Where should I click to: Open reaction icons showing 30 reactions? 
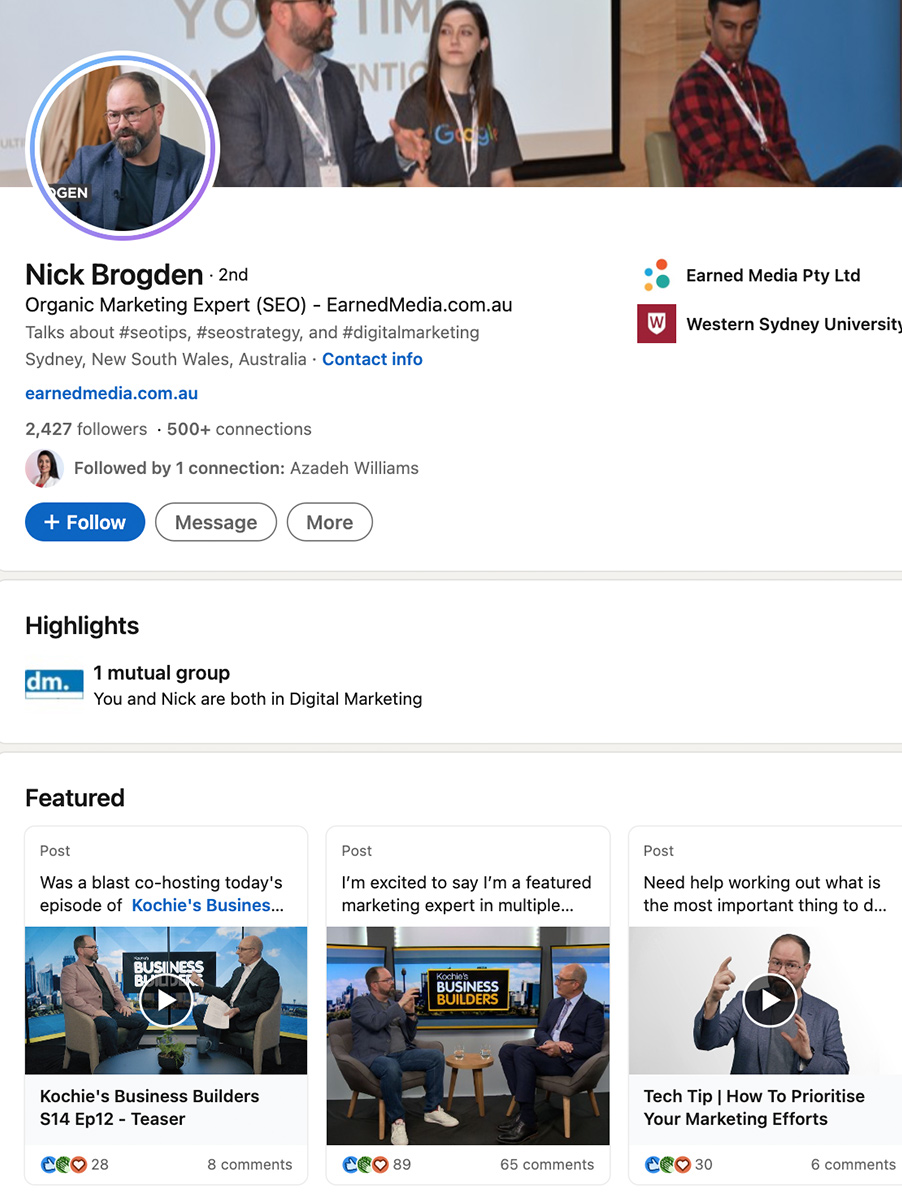click(x=679, y=1164)
